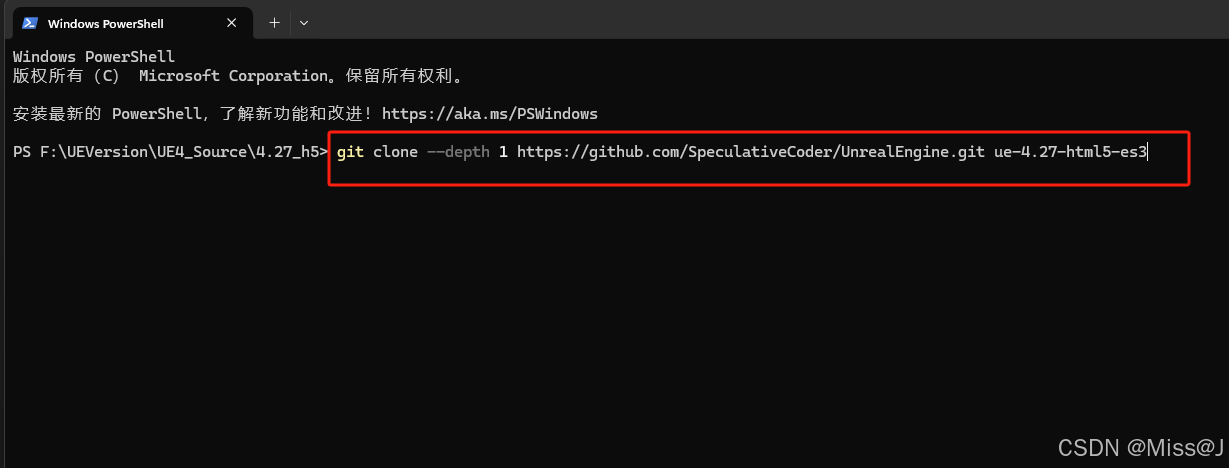Viewport: 1229px width, 468px height.
Task: Place cursor at end of command line
Action: pos(1150,152)
